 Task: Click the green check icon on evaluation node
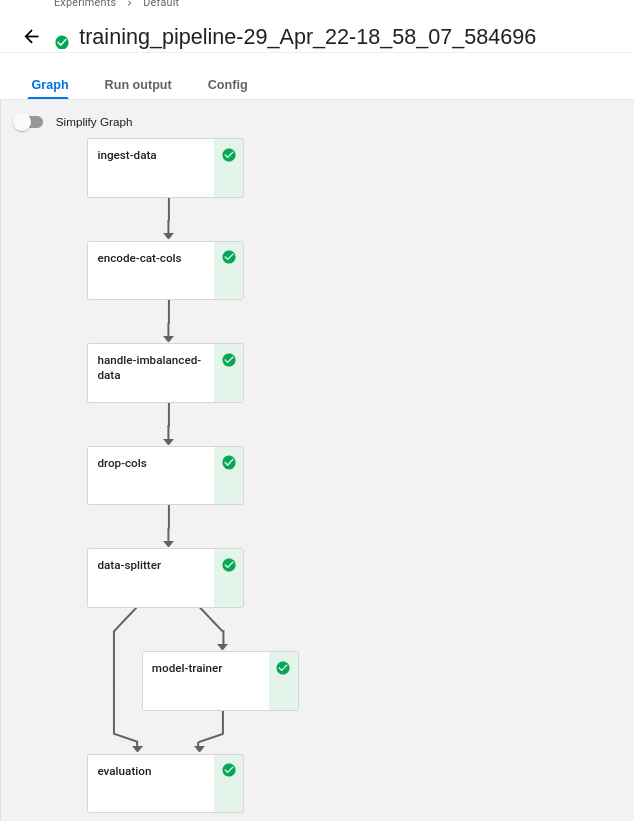228,770
